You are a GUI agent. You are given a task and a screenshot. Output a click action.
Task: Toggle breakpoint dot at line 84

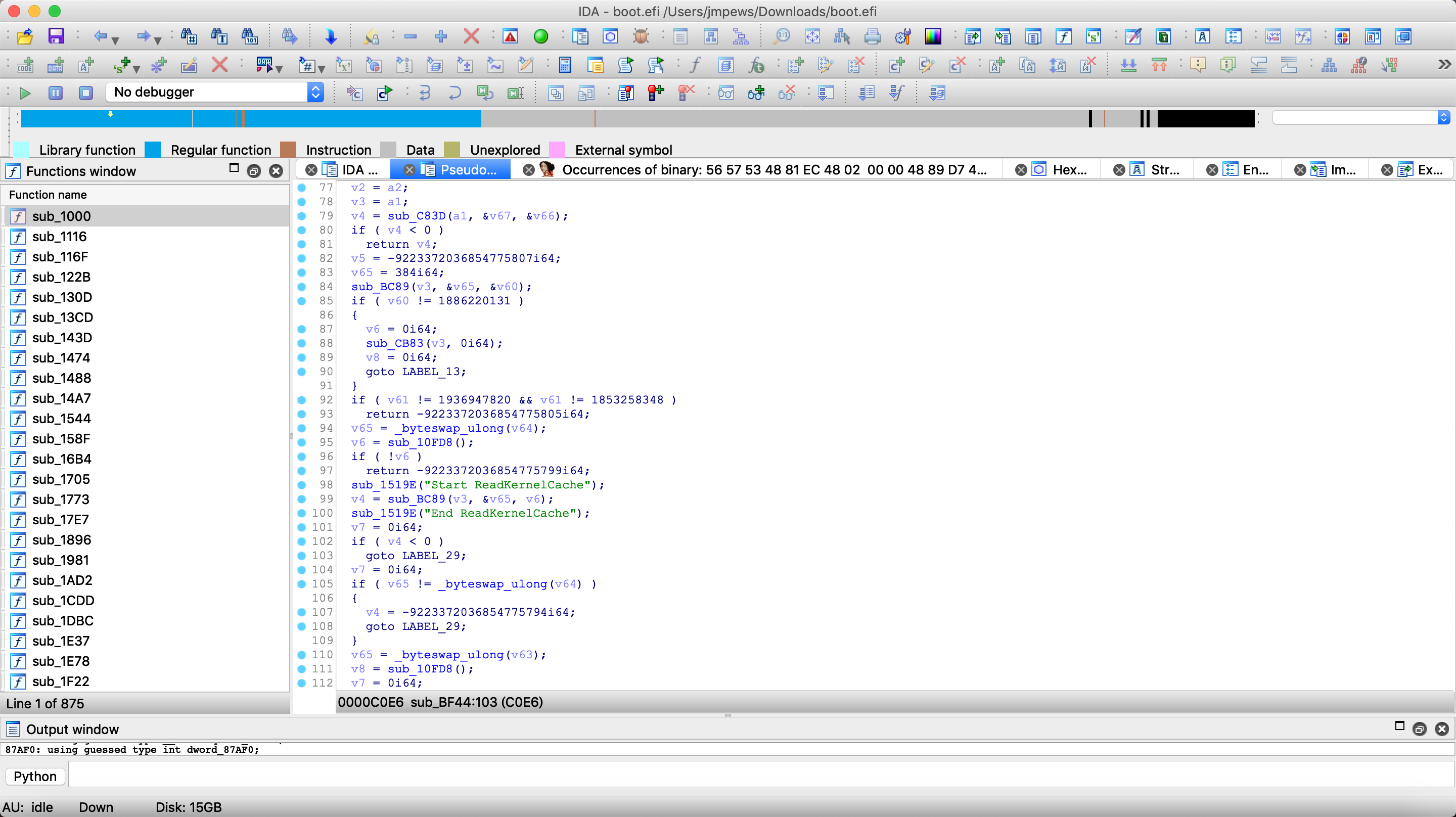(302, 287)
